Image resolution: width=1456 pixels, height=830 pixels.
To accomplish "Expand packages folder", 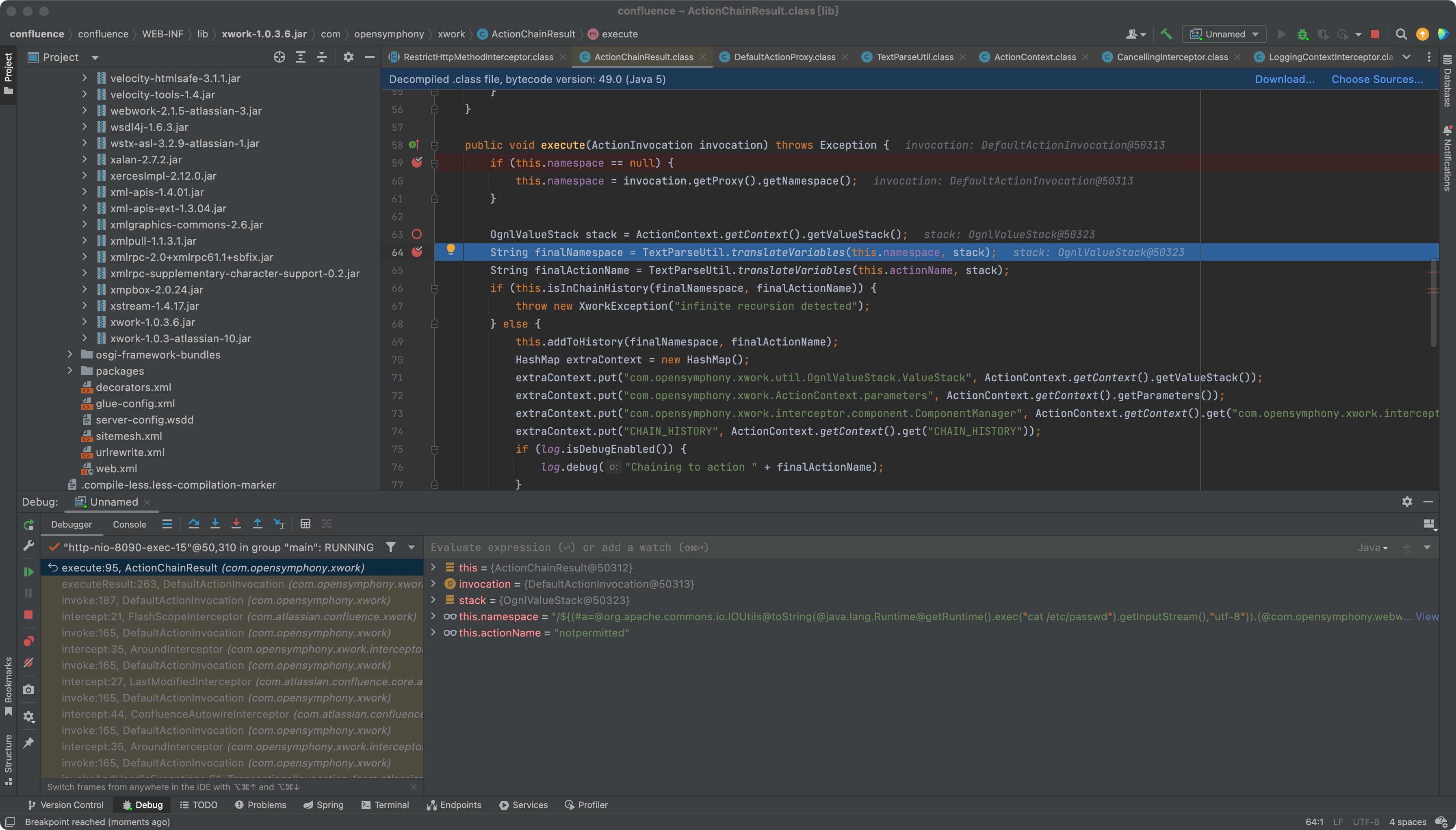I will click(x=69, y=371).
